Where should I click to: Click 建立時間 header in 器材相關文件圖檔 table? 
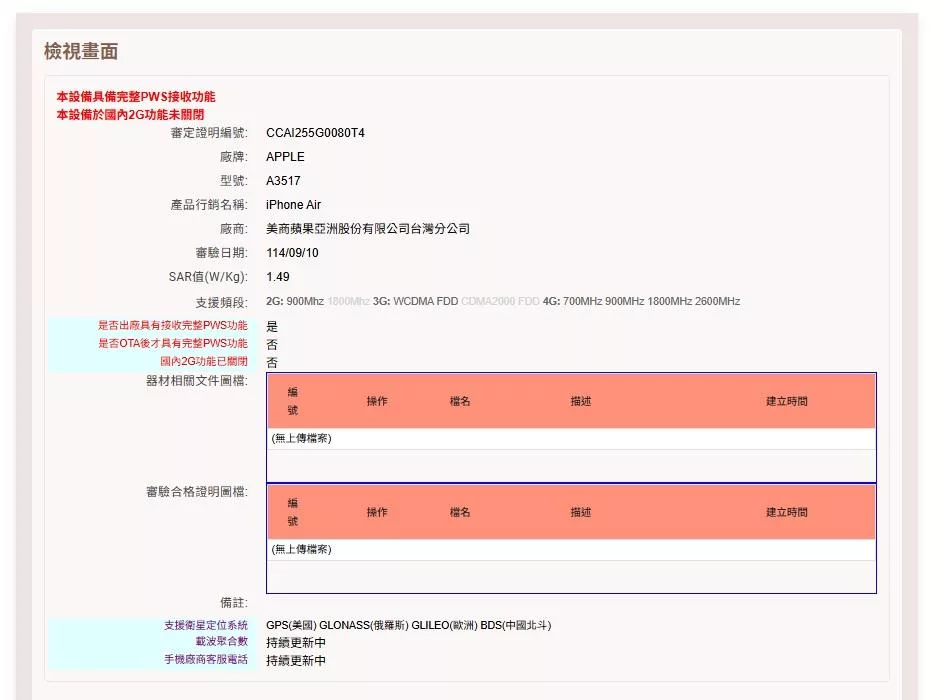(x=787, y=401)
